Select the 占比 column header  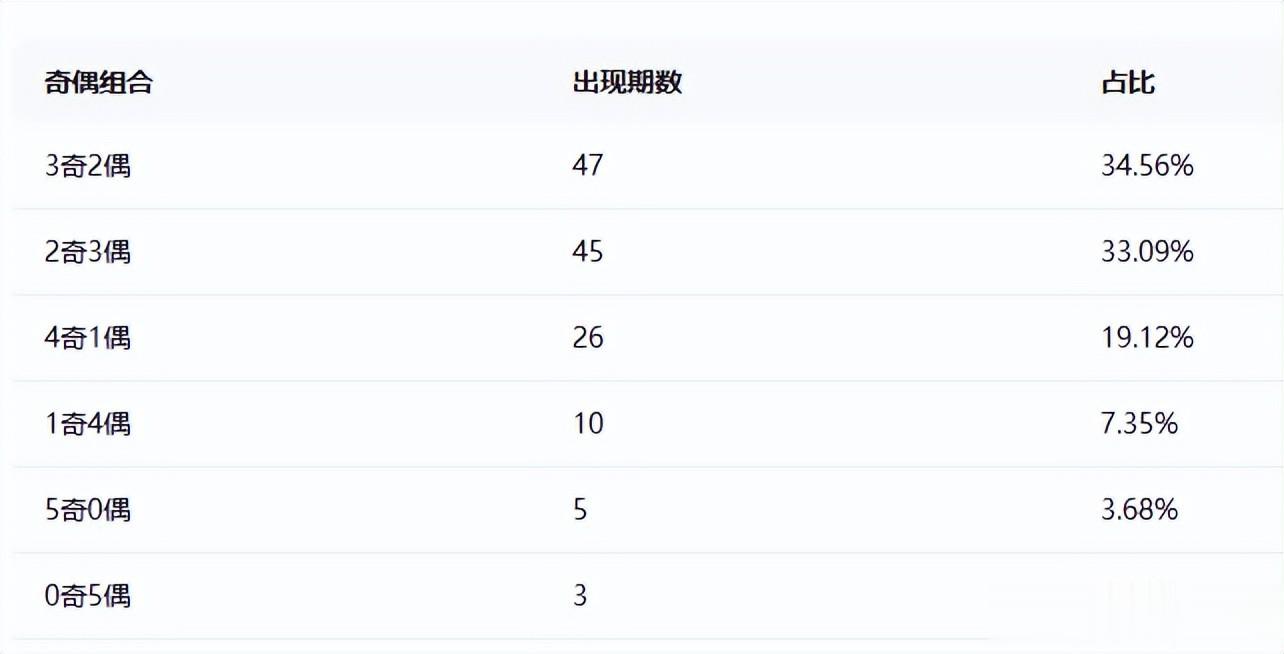(x=1128, y=83)
